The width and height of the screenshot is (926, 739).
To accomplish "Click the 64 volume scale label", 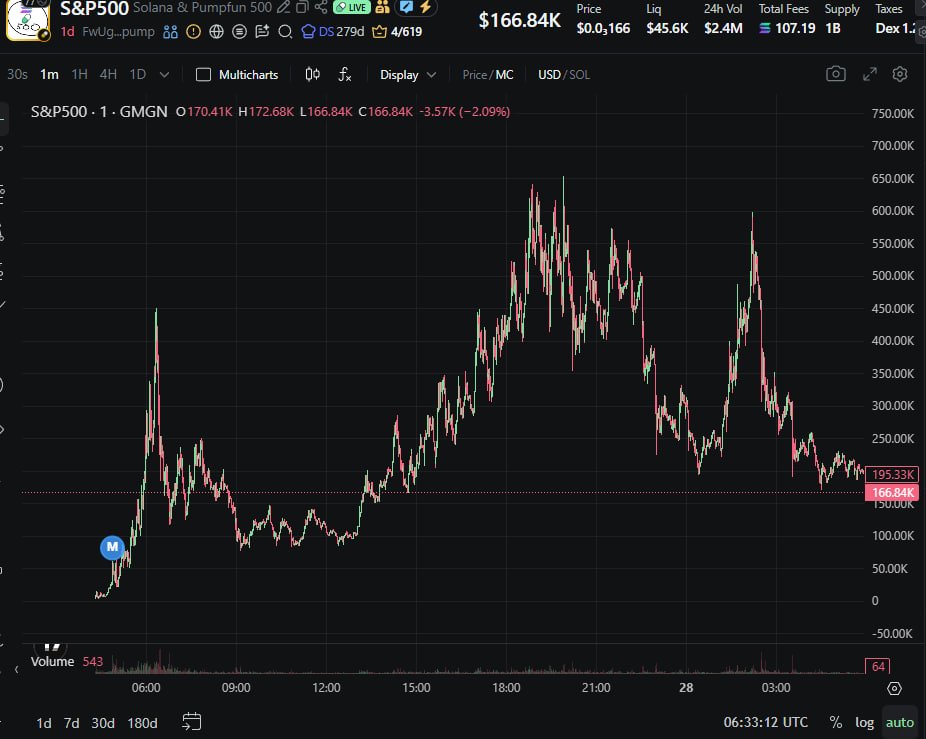I will [878, 666].
